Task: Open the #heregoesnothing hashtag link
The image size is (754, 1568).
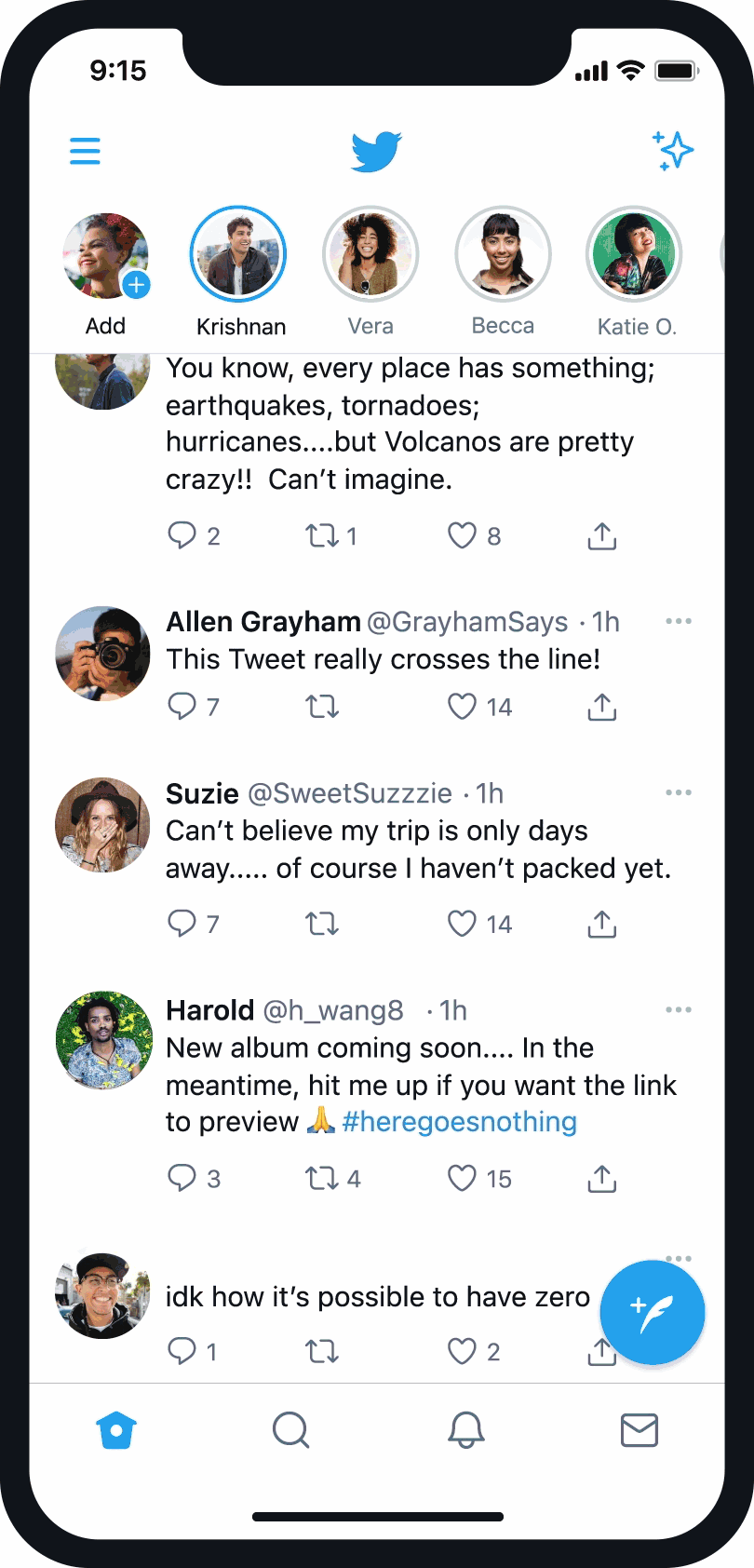Action: 460,1122
